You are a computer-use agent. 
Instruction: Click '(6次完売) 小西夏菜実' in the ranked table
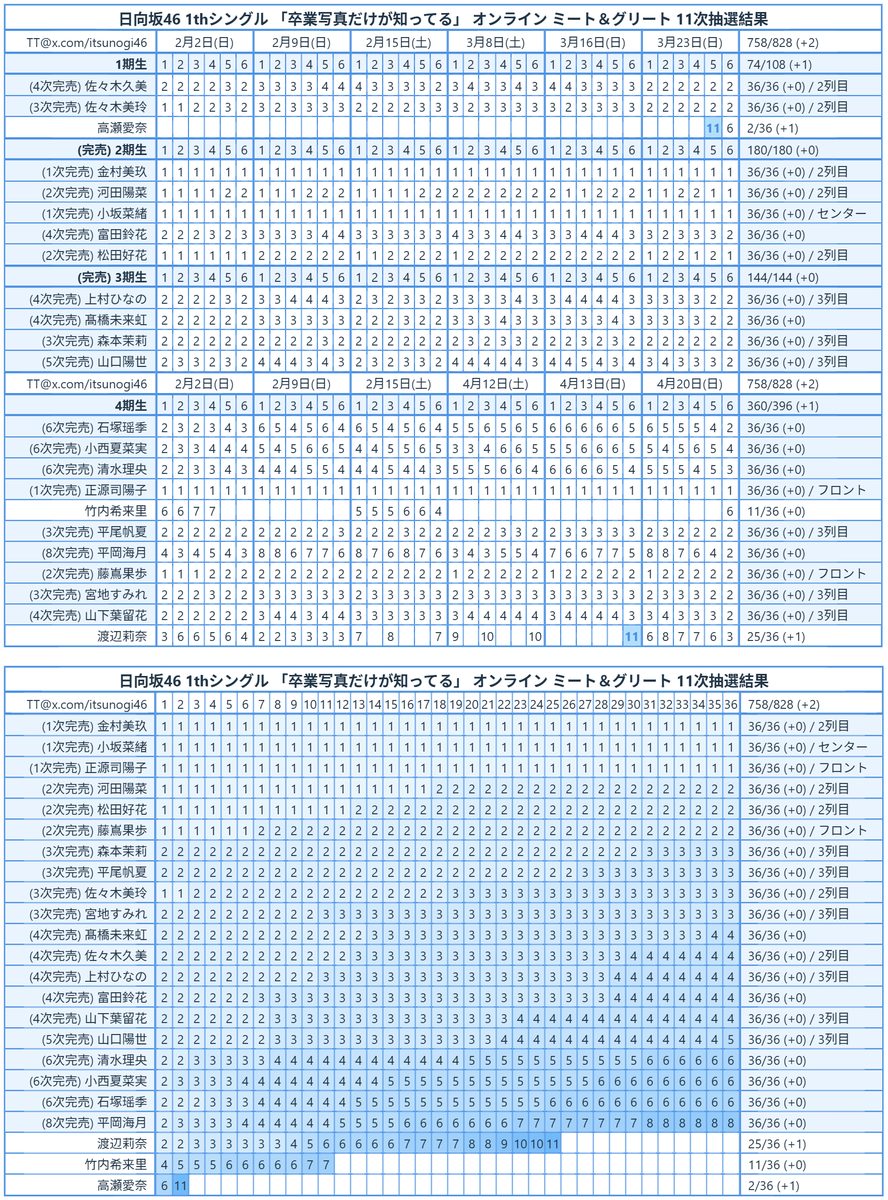(x=88, y=1080)
